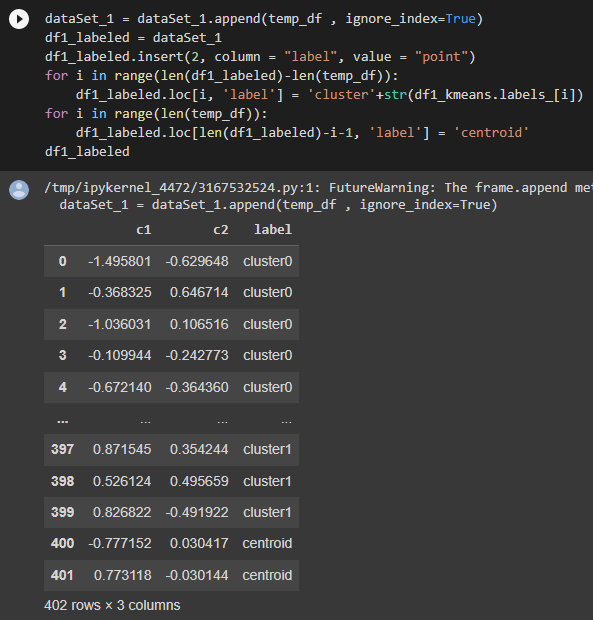Select the c1 column header

144,230
